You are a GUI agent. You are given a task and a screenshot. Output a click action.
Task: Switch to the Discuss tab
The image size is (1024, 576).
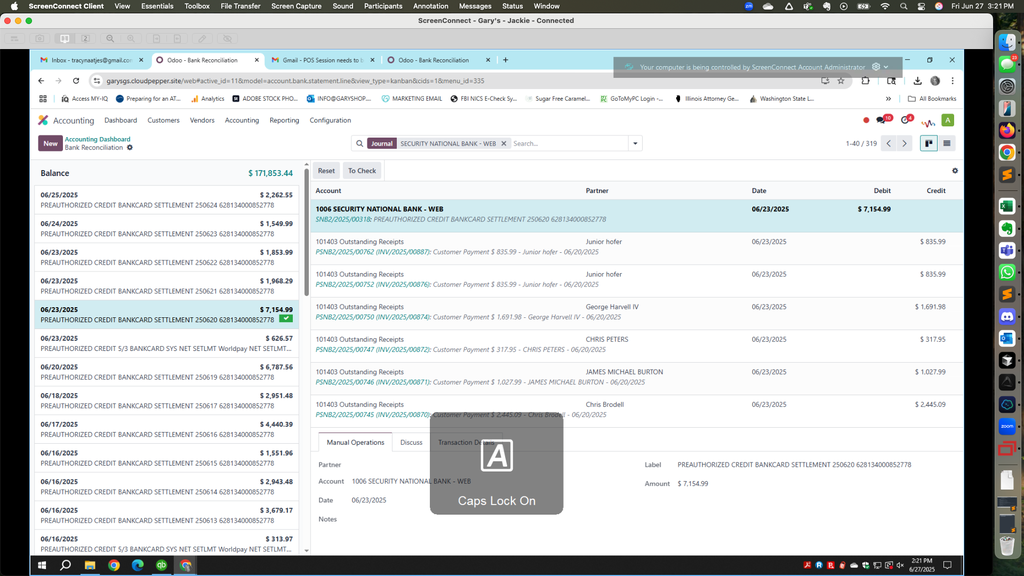pyautogui.click(x=411, y=442)
